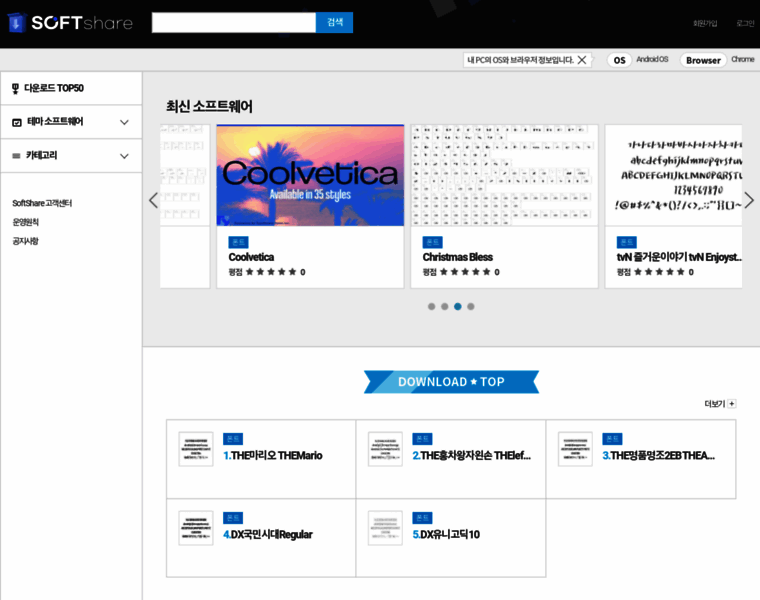Open 2.THE홍차왕자원손 entry
The height and width of the screenshot is (600, 760).
472,456
